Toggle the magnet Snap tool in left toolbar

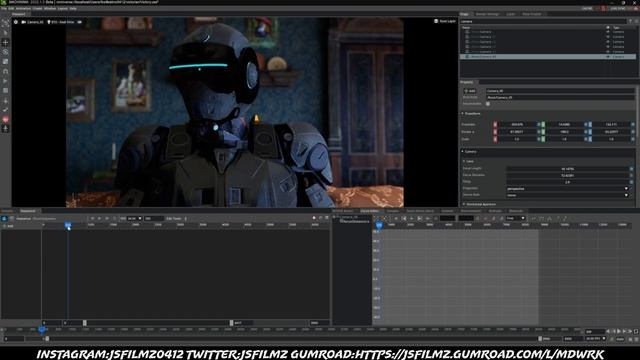pyautogui.click(x=5, y=71)
